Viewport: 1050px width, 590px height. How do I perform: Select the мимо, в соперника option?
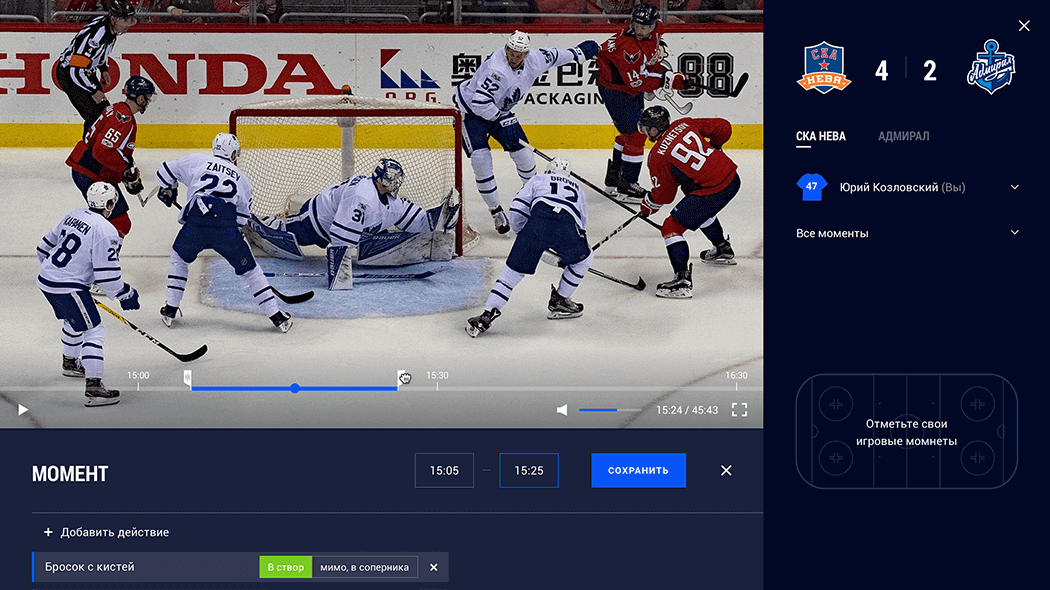(x=365, y=567)
